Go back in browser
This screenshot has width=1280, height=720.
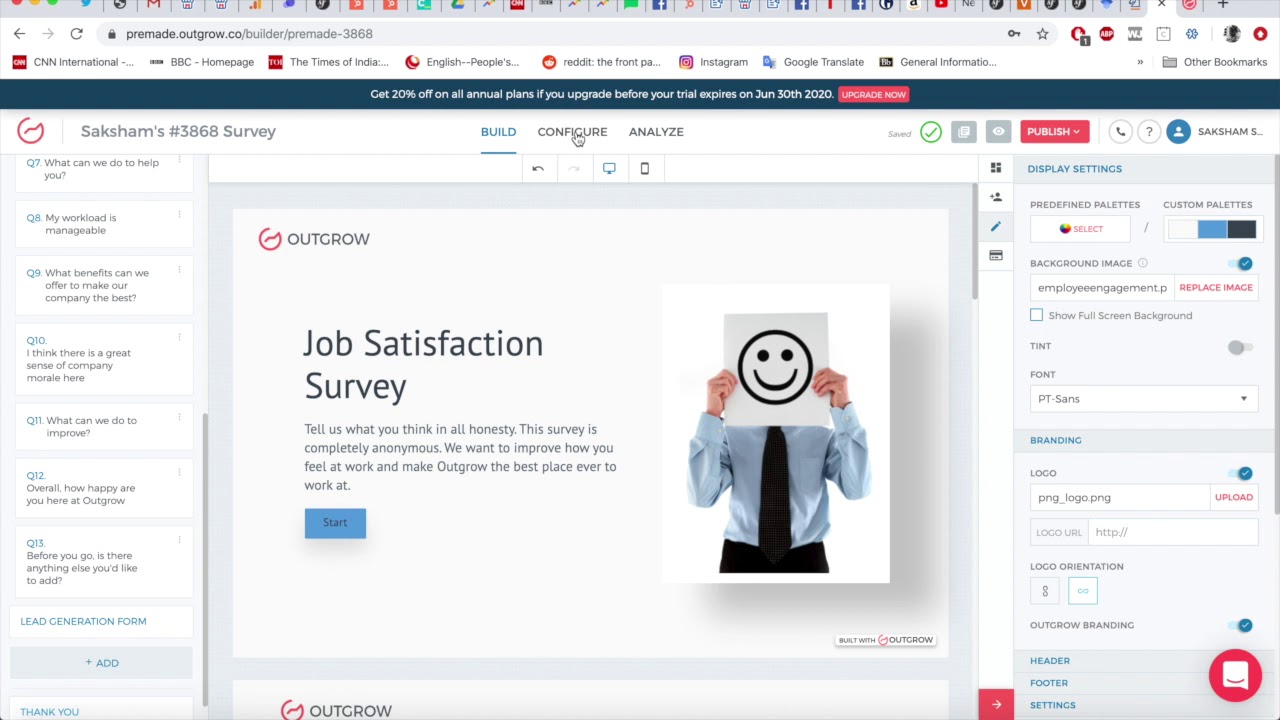20,34
